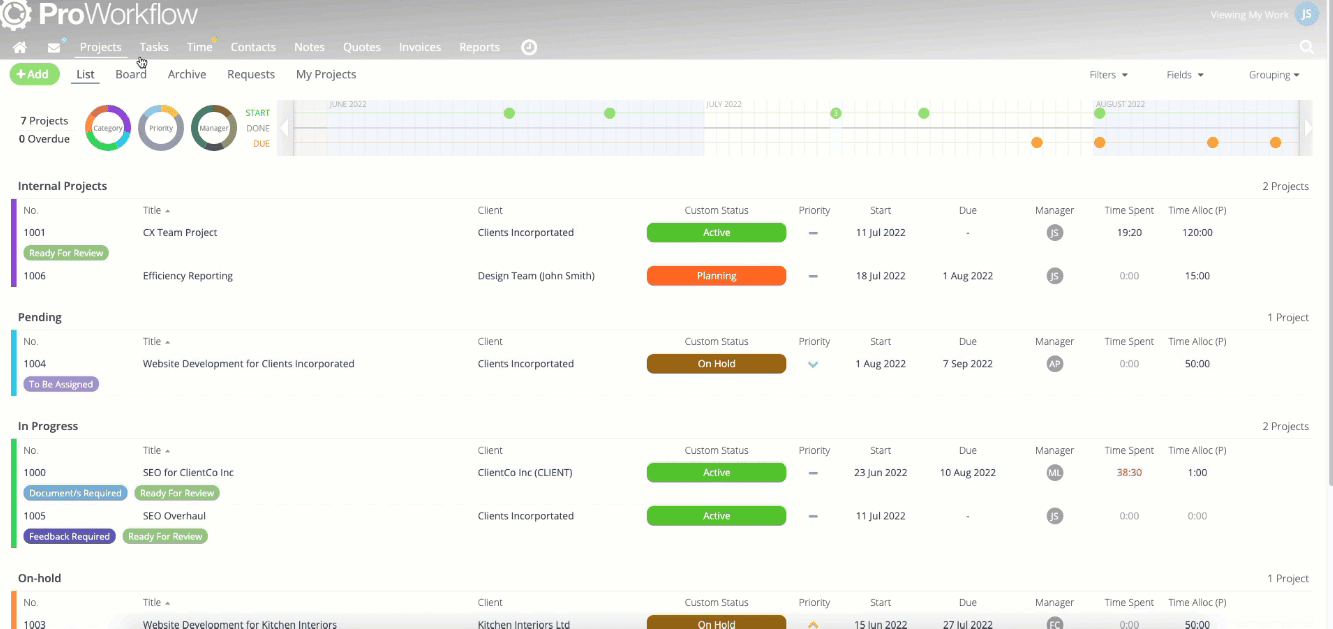Open the CX Team Project title

tap(180, 233)
